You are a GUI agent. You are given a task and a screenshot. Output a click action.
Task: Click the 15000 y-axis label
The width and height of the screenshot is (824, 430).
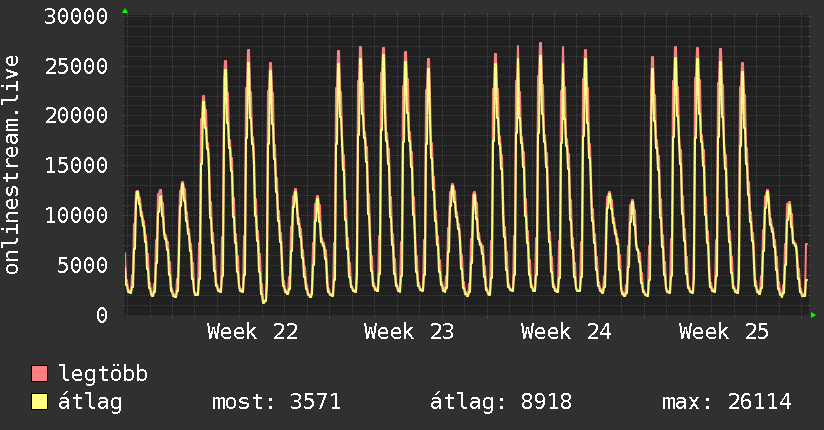[76, 166]
